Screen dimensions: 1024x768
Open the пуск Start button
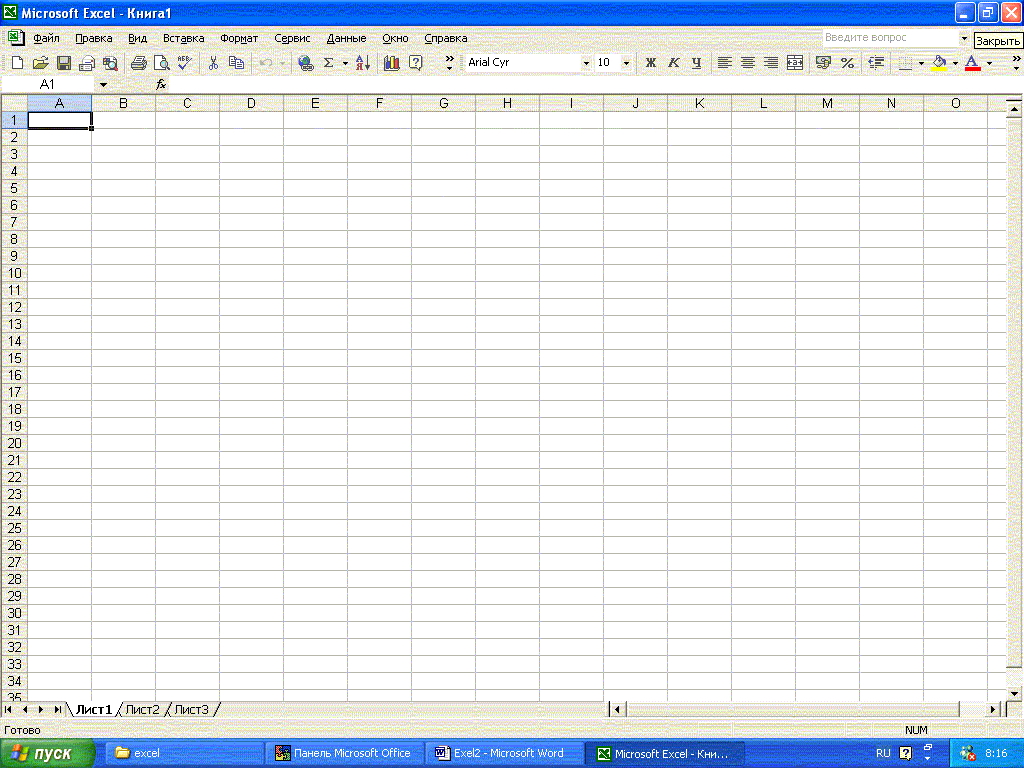point(47,754)
